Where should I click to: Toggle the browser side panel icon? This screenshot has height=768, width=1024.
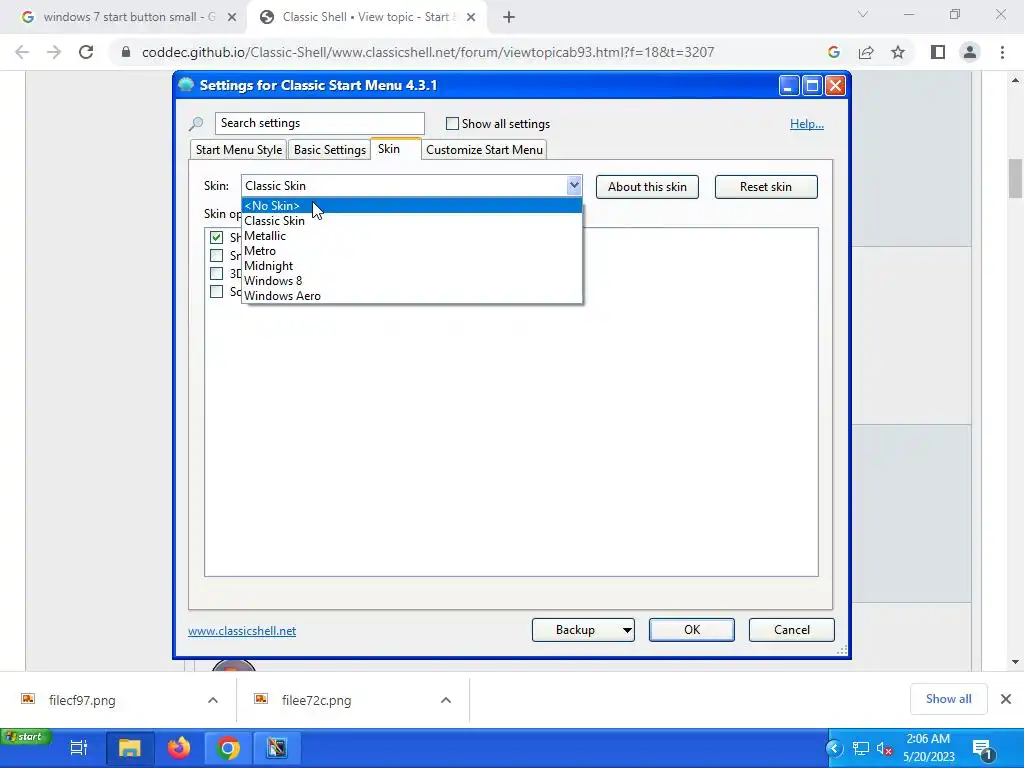(x=938, y=52)
